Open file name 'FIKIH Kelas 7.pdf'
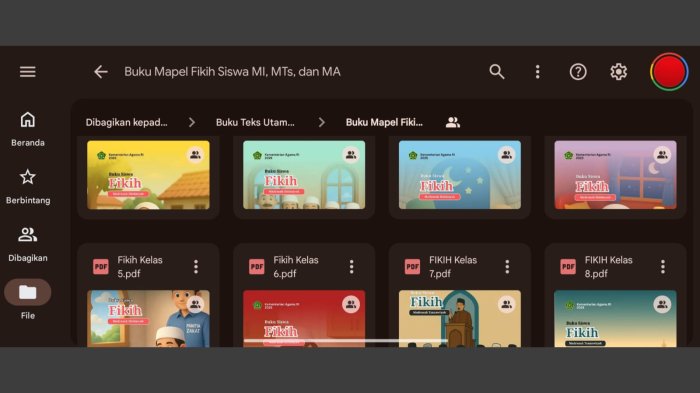Viewport: 700px width, 393px height. (453, 267)
